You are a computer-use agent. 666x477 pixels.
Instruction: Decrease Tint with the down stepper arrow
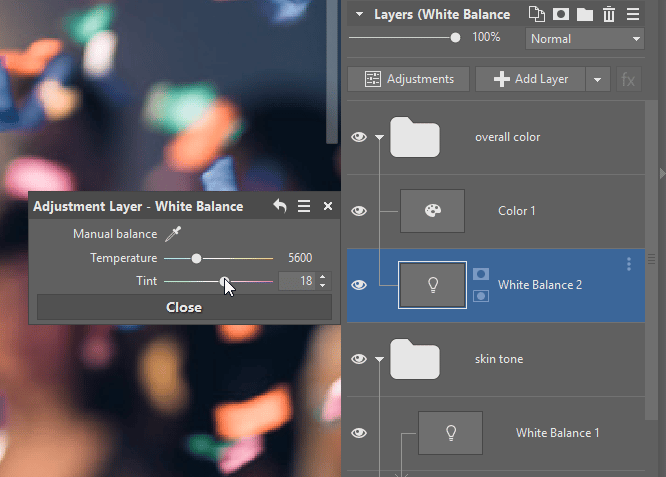[323, 285]
